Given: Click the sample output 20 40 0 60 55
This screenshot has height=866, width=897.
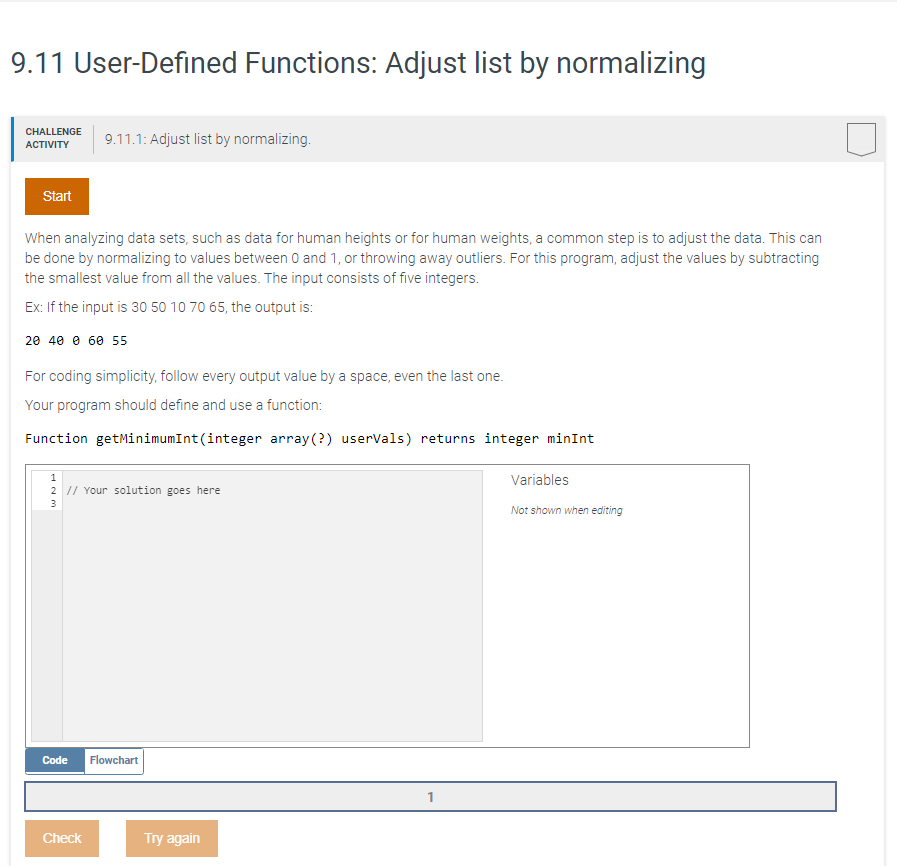Looking at the screenshot, I should 75,340.
